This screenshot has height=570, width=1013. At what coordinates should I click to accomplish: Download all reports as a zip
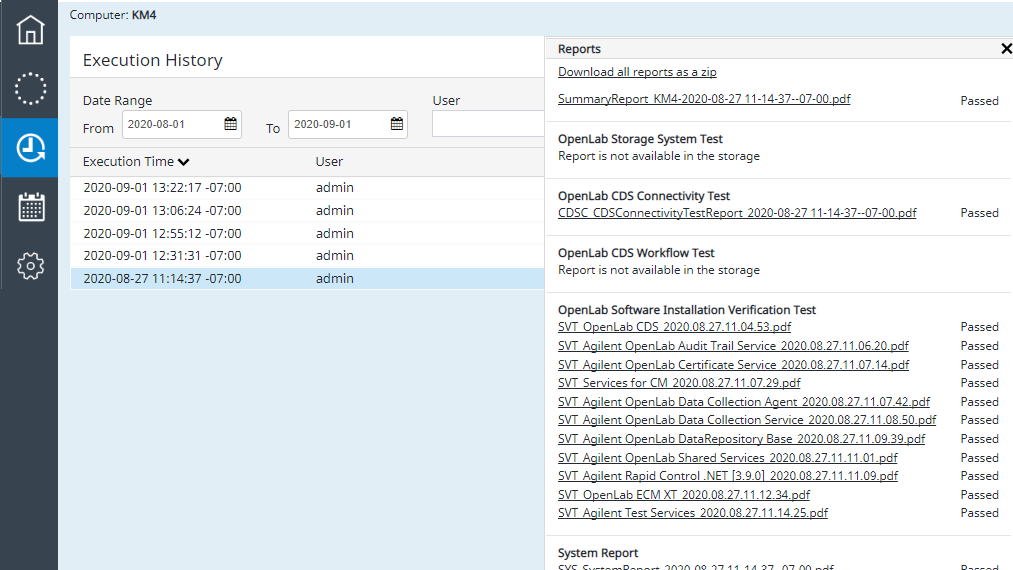point(637,72)
